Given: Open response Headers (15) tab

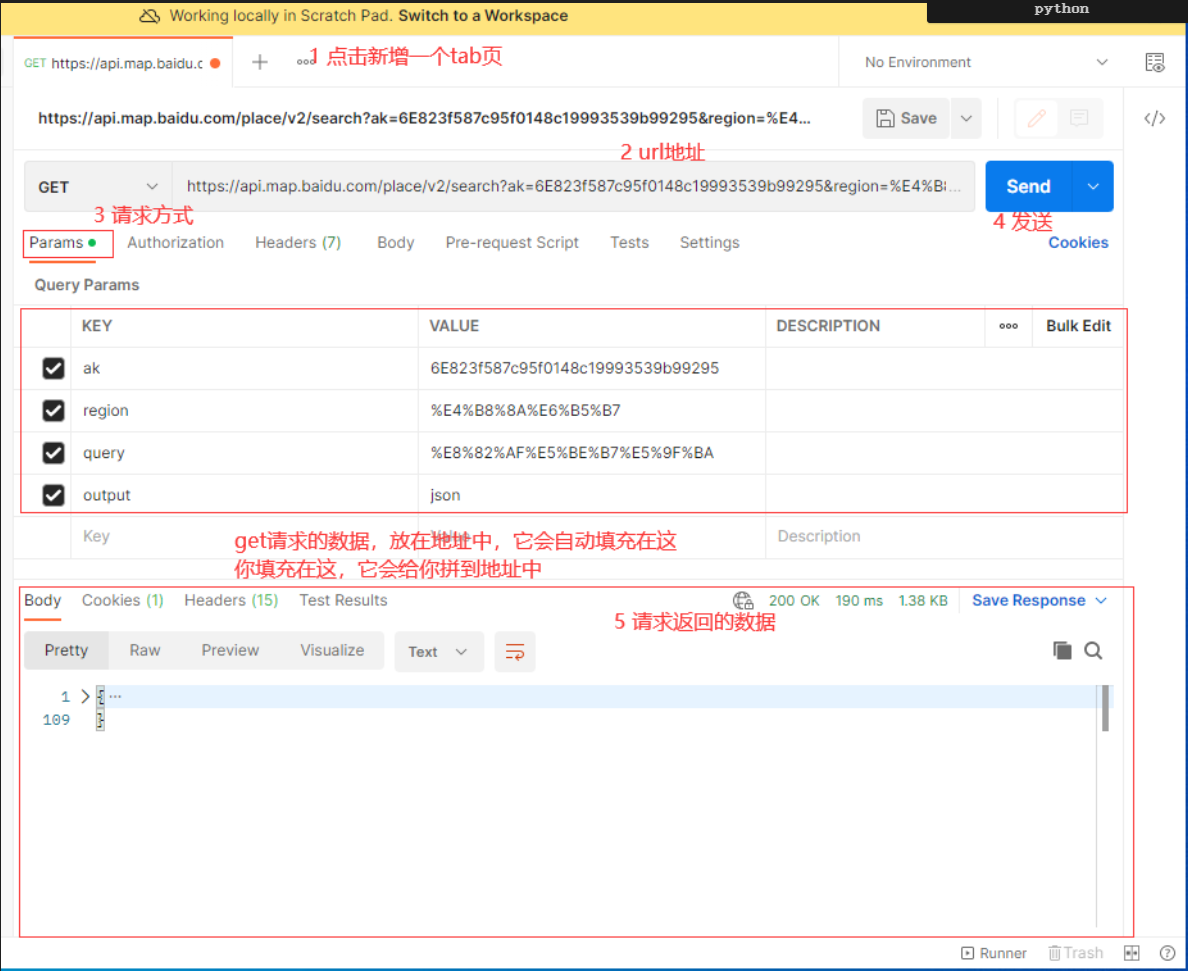Looking at the screenshot, I should tap(231, 601).
